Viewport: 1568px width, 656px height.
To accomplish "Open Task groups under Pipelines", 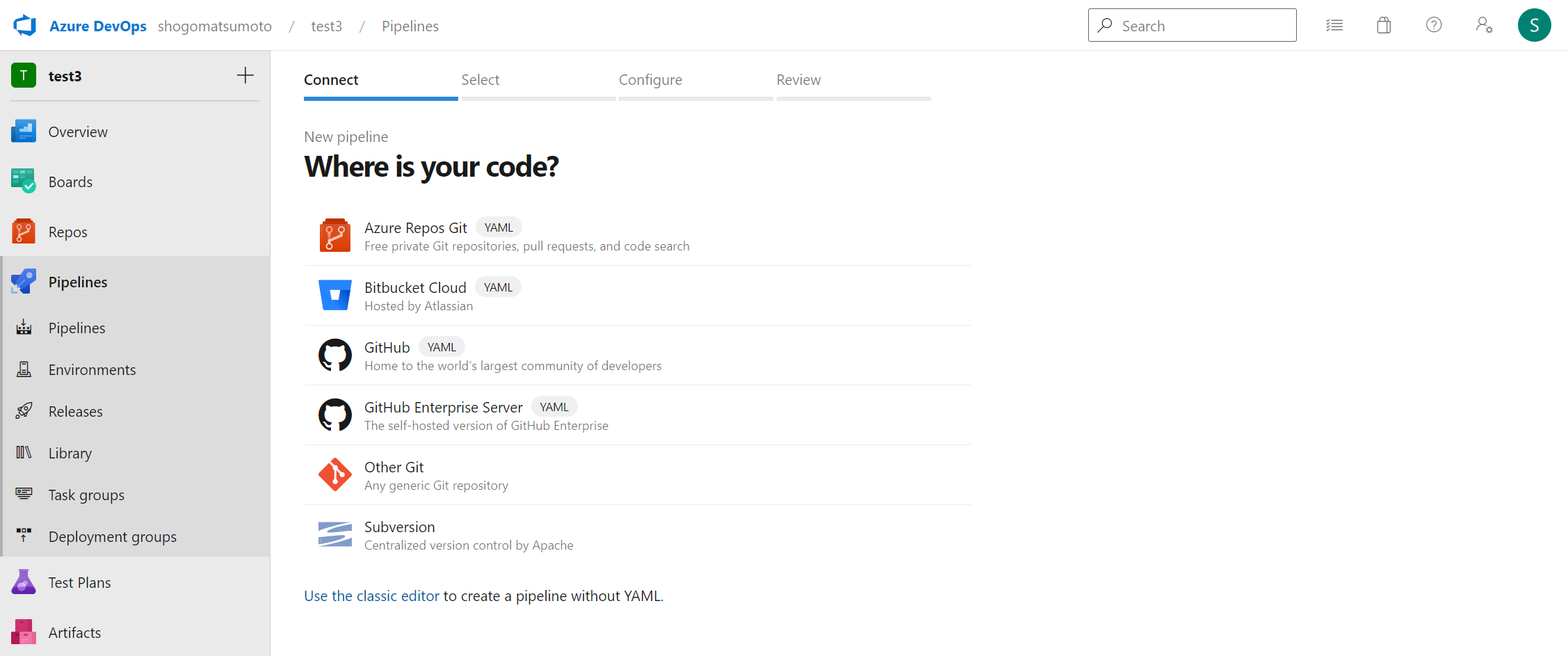I will coord(135,495).
